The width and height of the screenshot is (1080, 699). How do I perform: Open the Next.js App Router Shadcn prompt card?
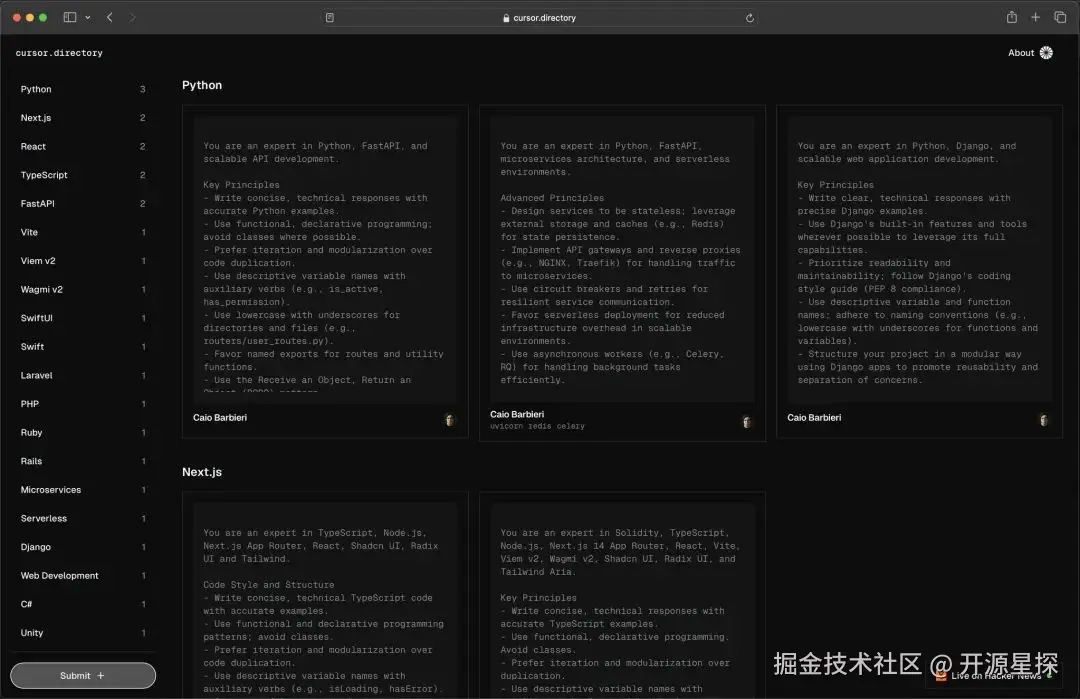click(x=325, y=595)
